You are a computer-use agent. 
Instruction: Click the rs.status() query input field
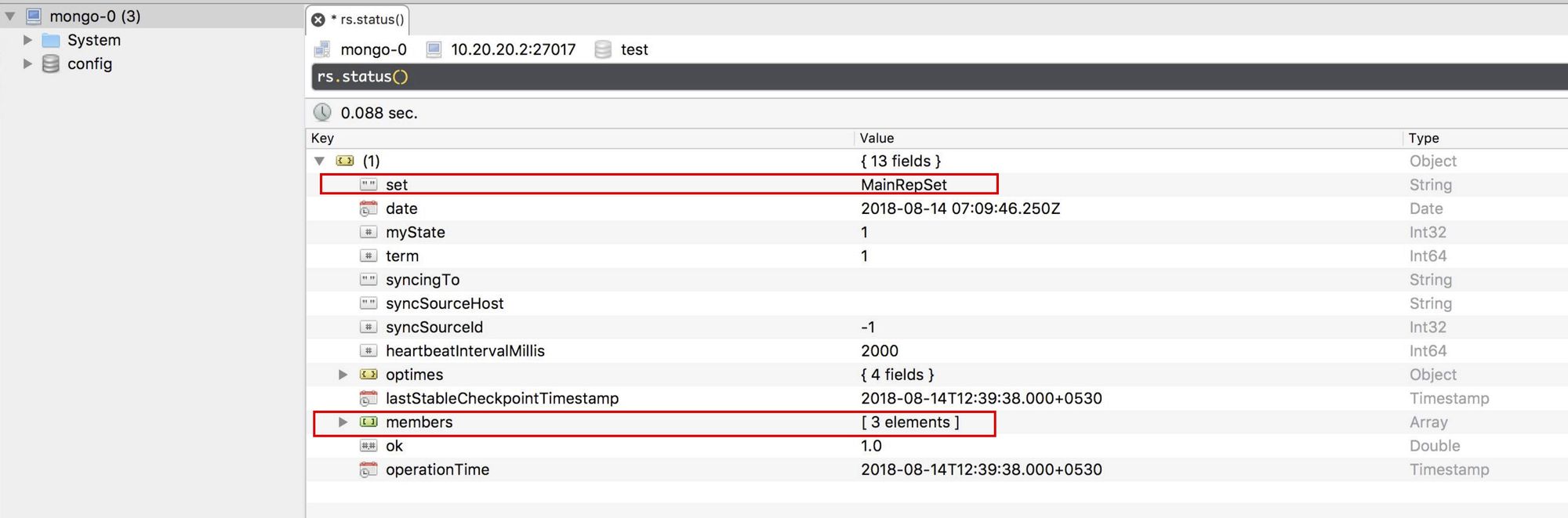[939, 77]
